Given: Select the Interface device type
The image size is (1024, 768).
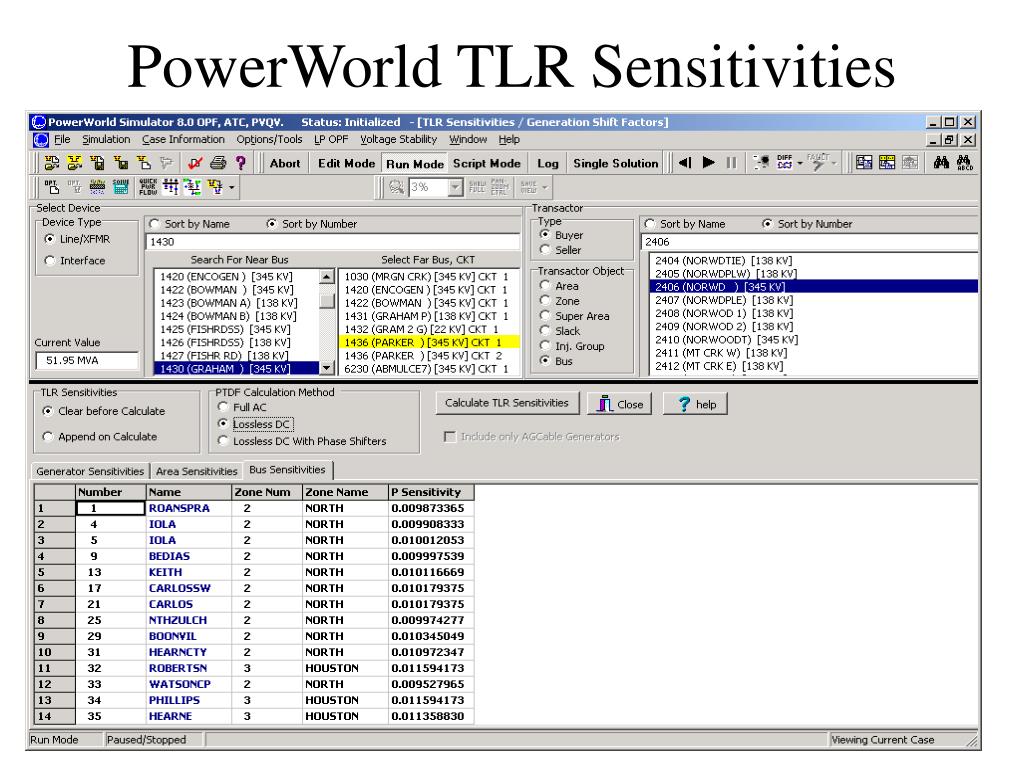Looking at the screenshot, I should (50, 261).
